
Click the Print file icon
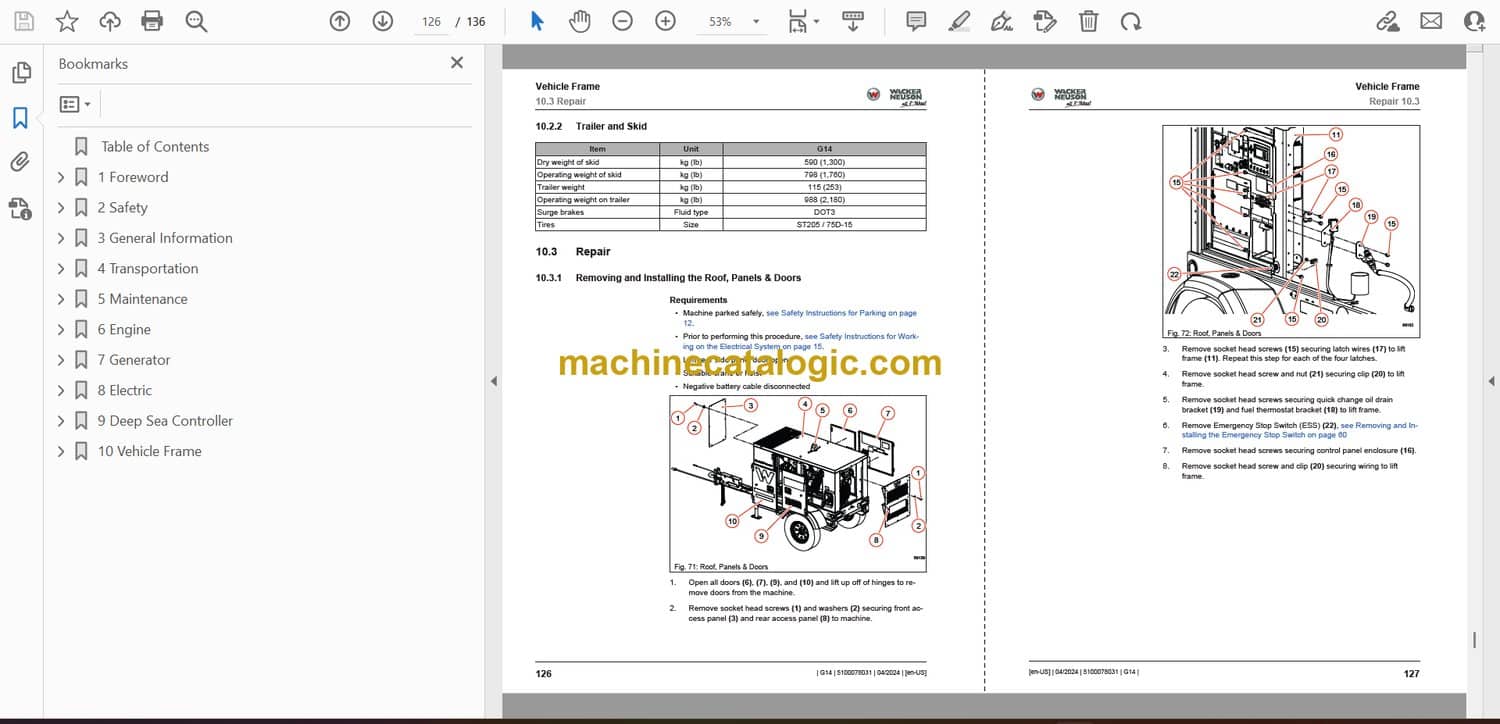[152, 21]
